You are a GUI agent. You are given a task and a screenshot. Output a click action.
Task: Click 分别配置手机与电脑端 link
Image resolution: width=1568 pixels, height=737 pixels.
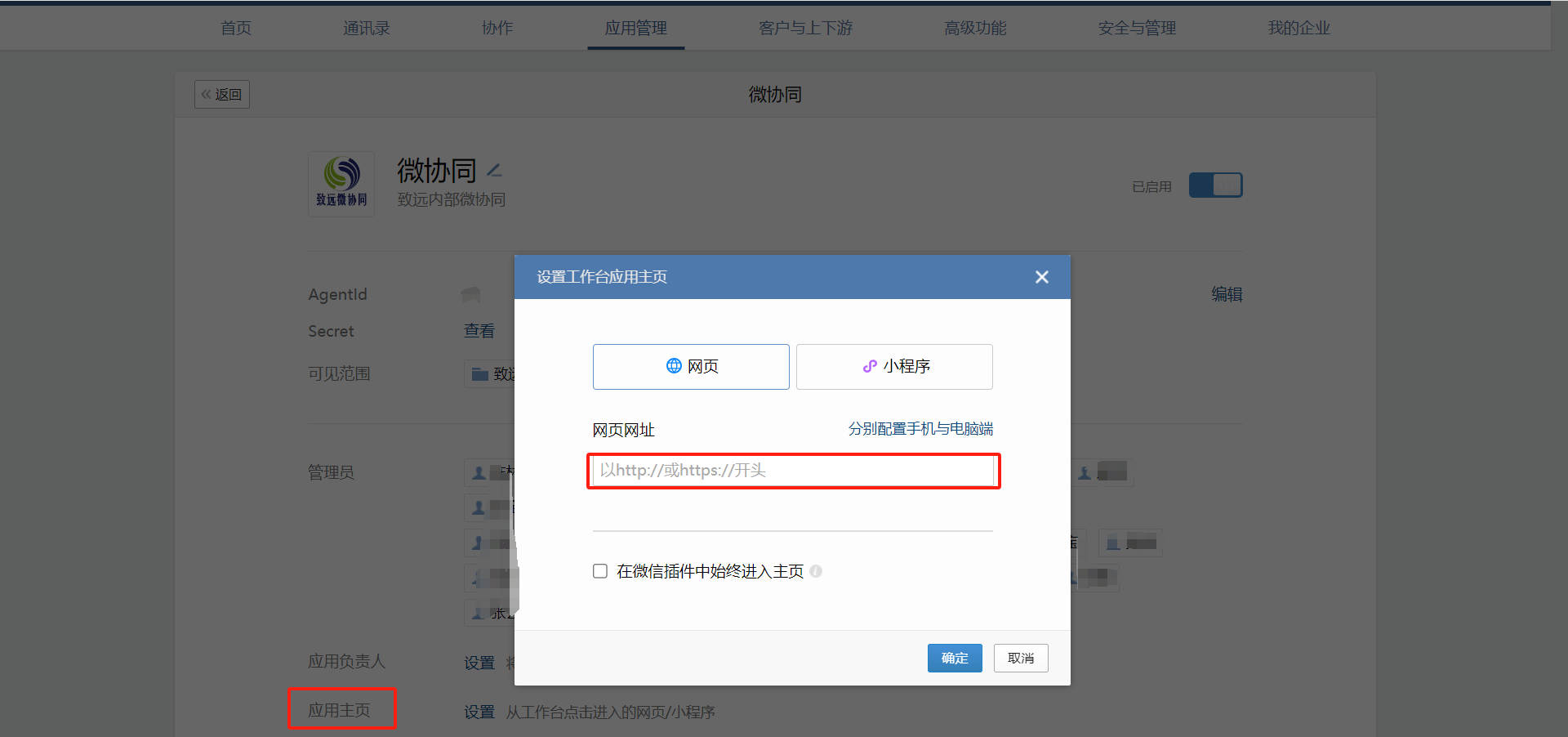click(x=920, y=429)
